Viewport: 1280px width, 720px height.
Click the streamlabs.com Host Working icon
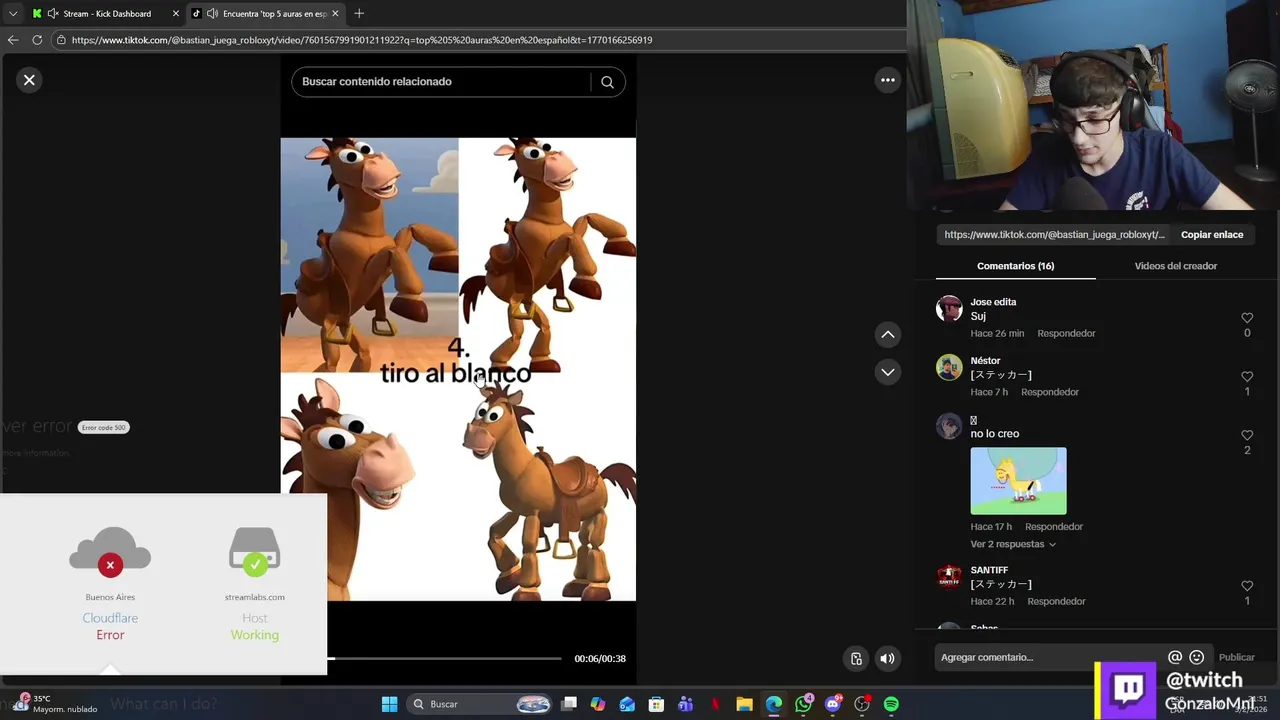click(x=254, y=551)
